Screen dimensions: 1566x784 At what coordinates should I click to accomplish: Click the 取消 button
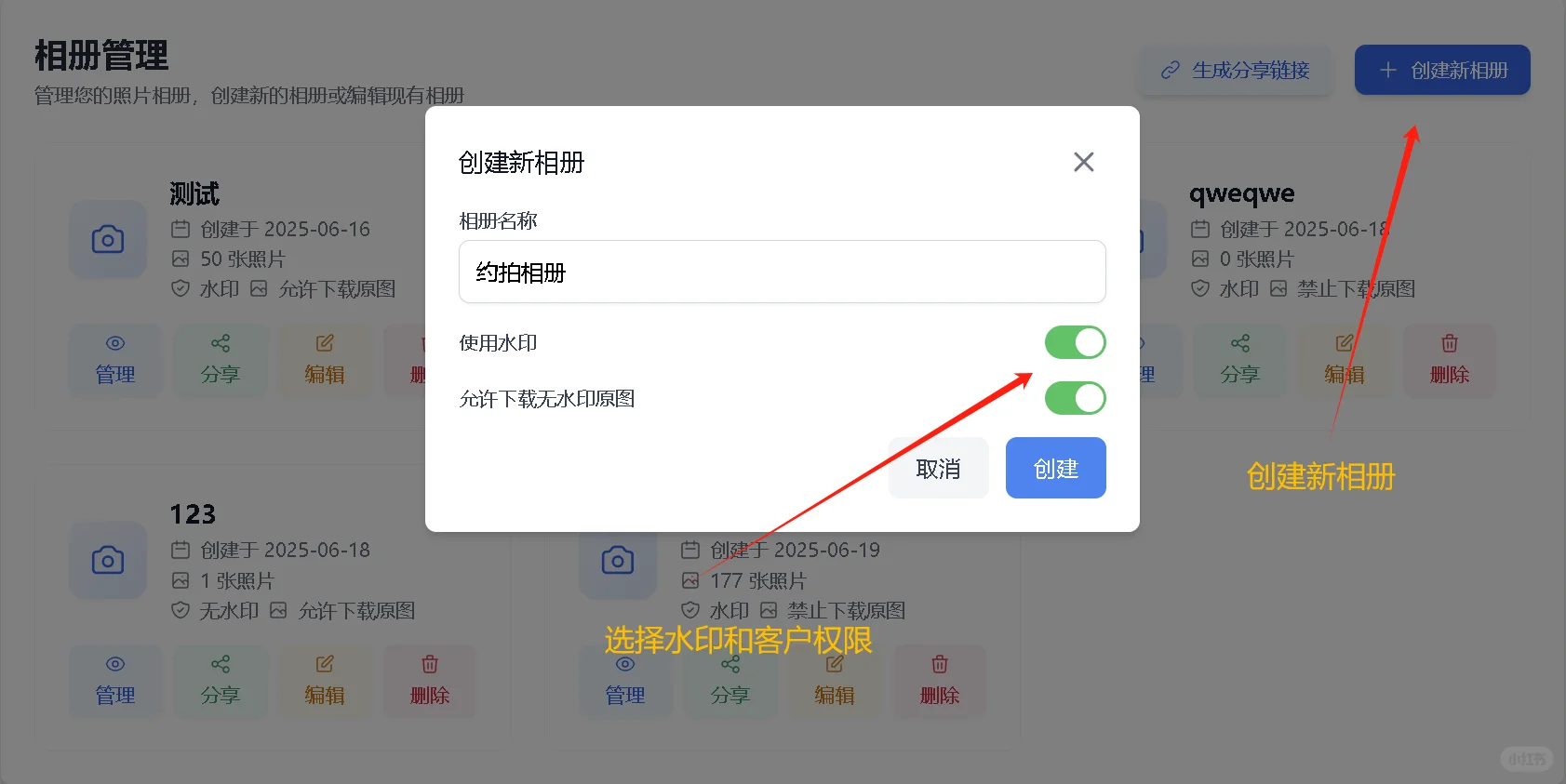pos(938,468)
